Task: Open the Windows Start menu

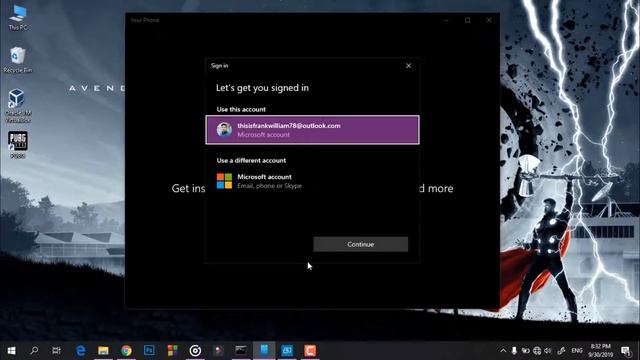Action: pos(11,351)
